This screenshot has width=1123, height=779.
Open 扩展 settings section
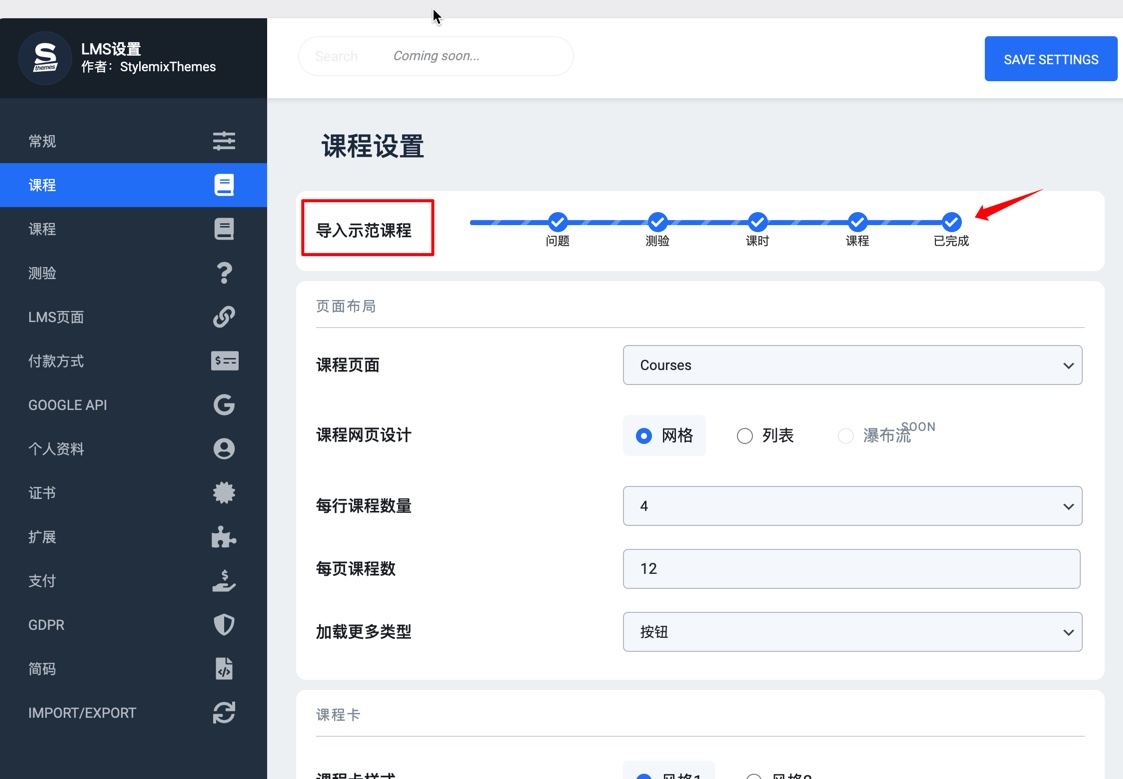click(133, 537)
